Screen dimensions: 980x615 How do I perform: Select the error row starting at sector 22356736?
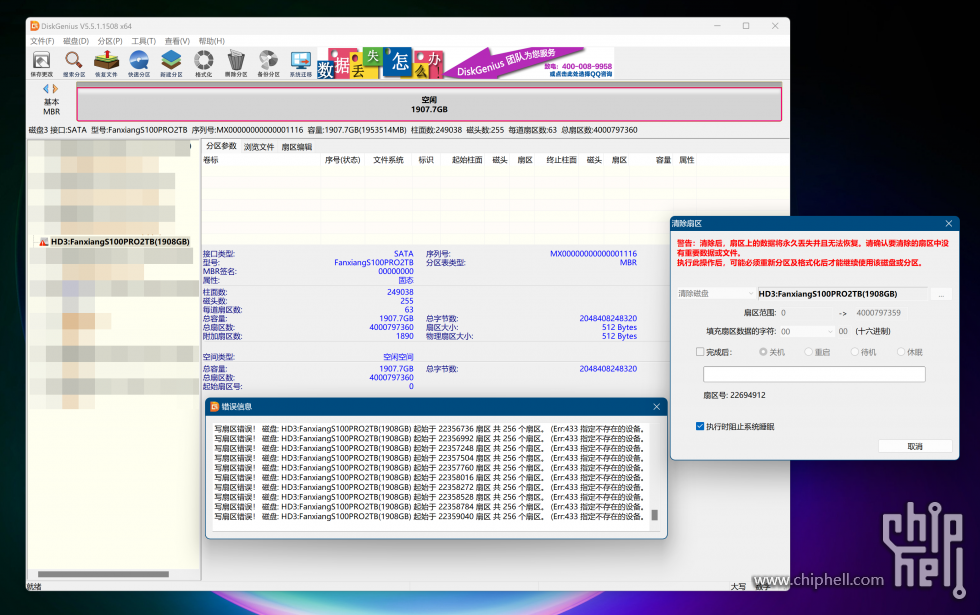tap(429, 429)
